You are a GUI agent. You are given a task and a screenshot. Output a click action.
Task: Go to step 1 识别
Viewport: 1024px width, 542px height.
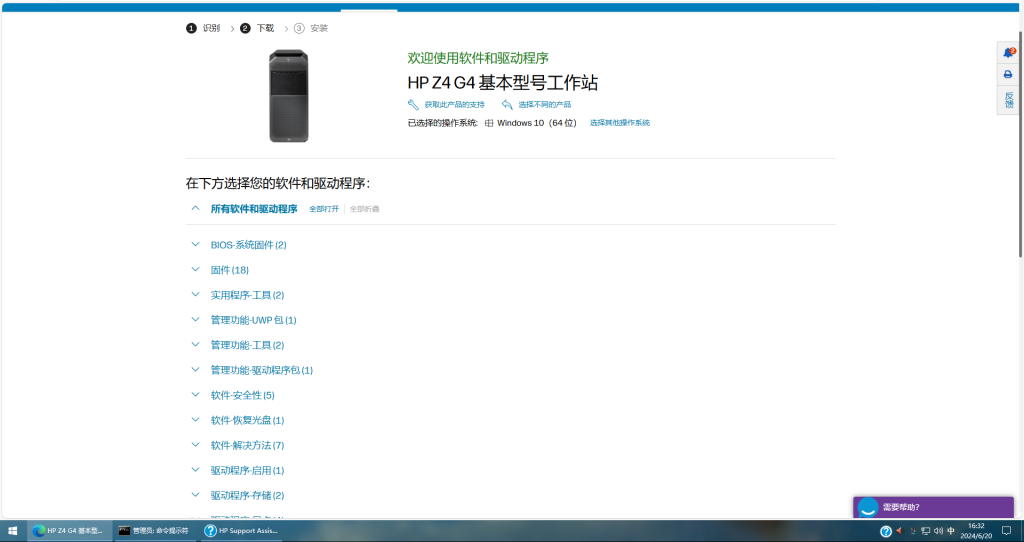(203, 28)
